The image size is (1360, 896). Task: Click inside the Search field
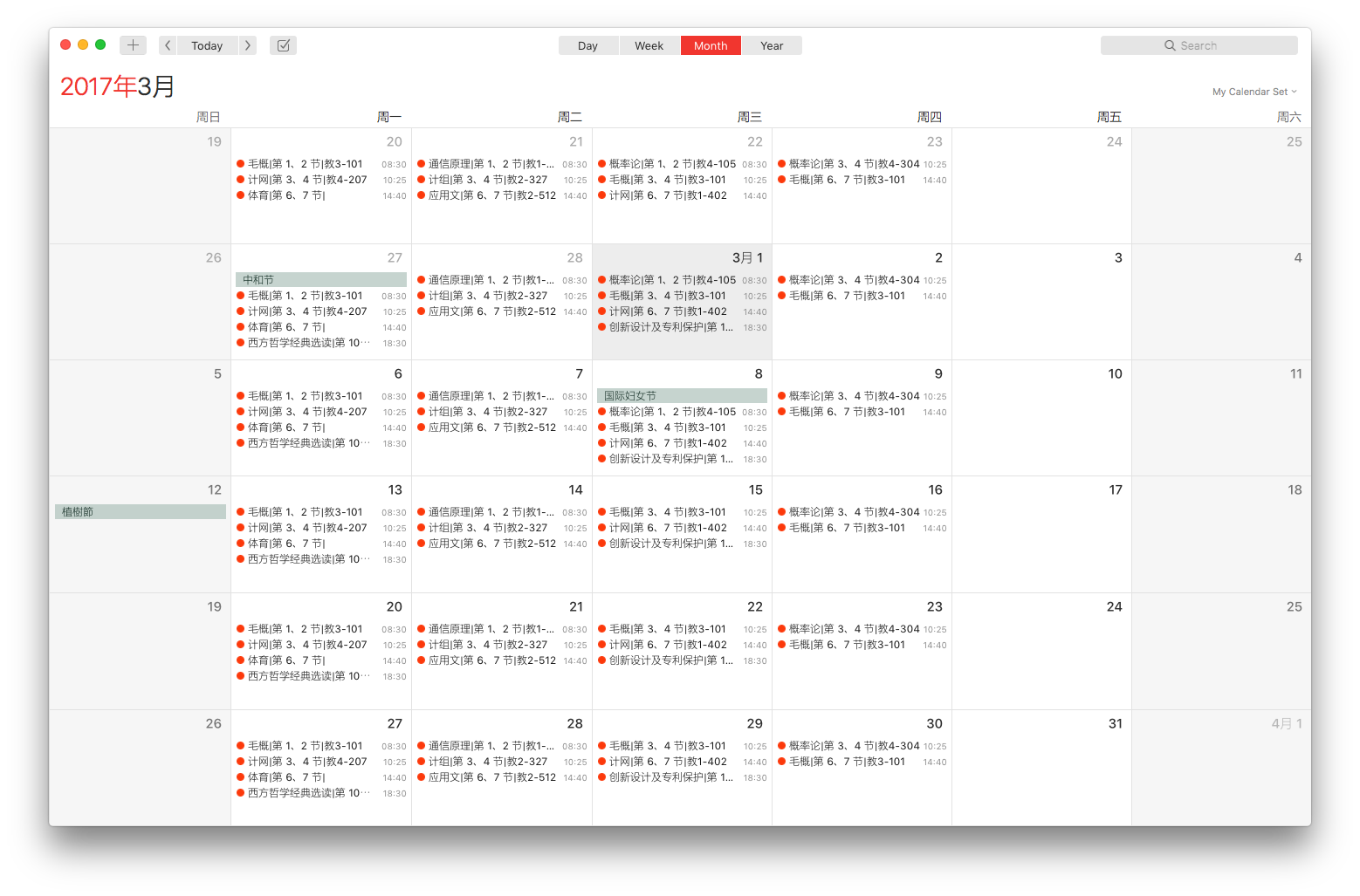[1205, 45]
